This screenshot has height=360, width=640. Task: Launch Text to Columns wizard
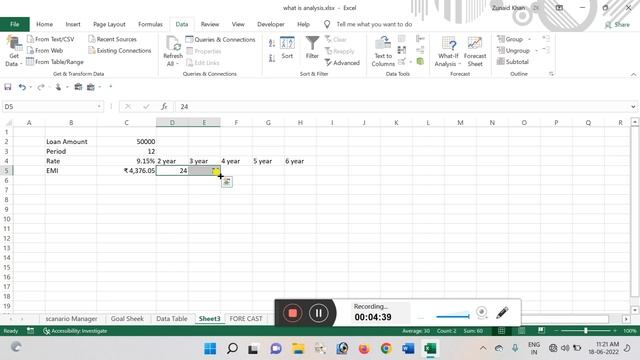pyautogui.click(x=383, y=51)
